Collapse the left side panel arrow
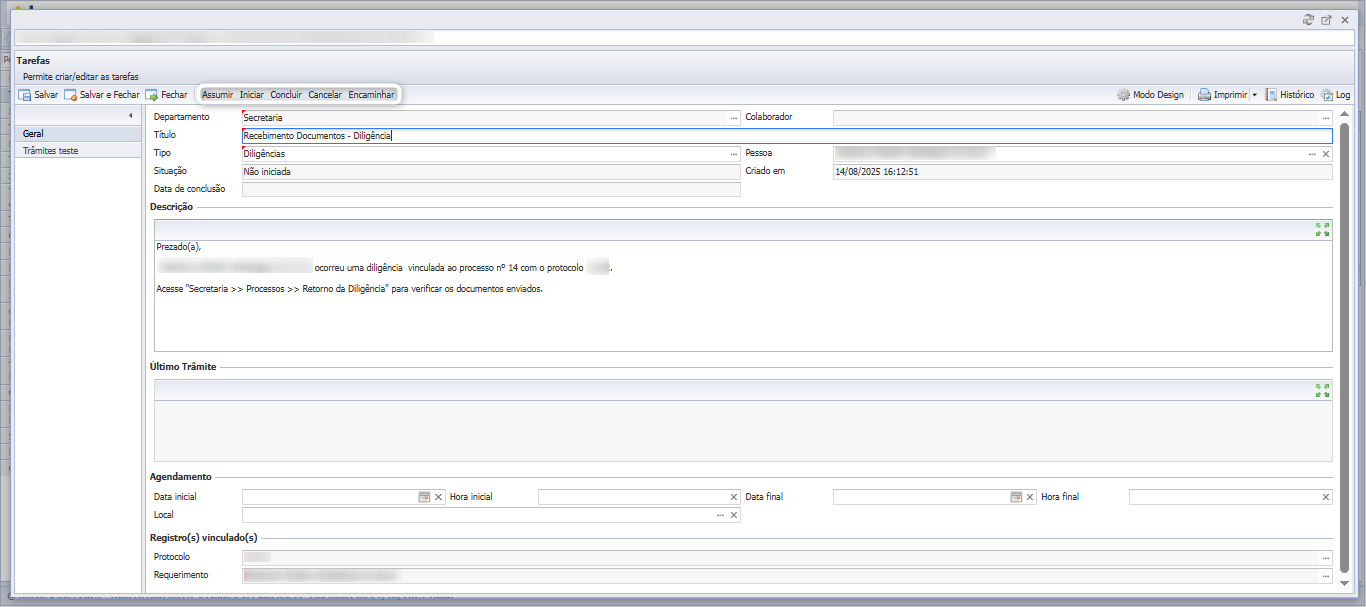Screen dimensions: 1366x607 (131, 116)
